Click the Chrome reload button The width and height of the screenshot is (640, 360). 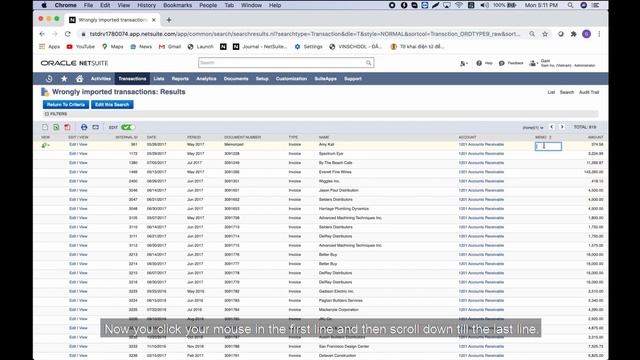(68, 34)
